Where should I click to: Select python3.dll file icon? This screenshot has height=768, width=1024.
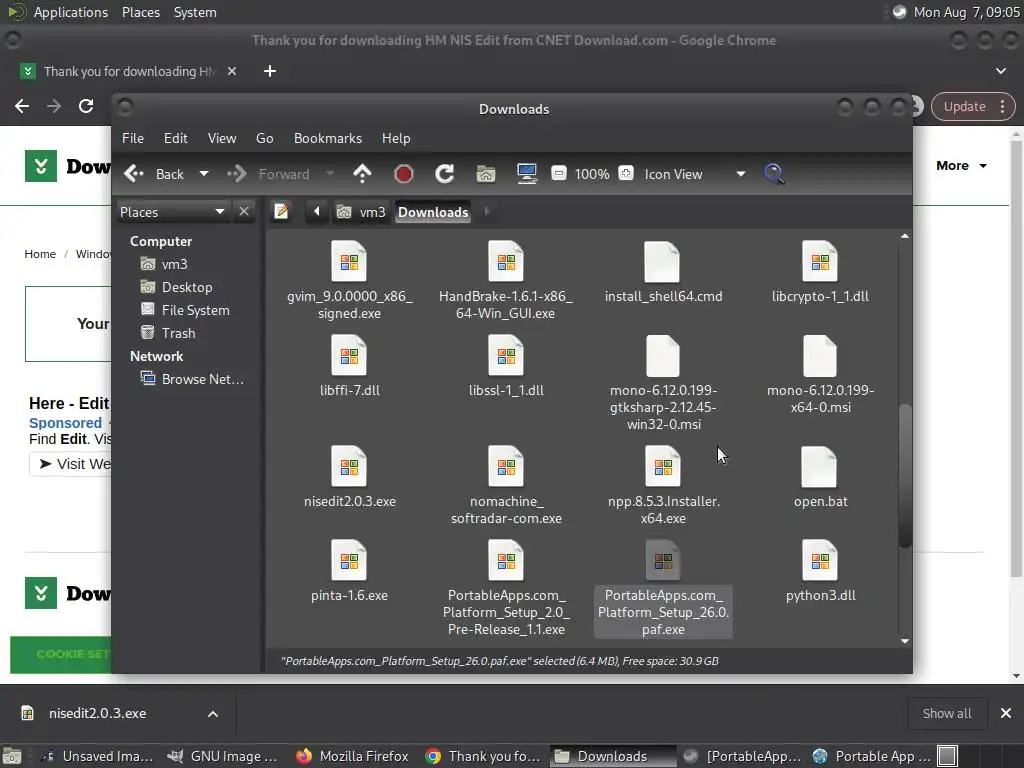coord(820,560)
